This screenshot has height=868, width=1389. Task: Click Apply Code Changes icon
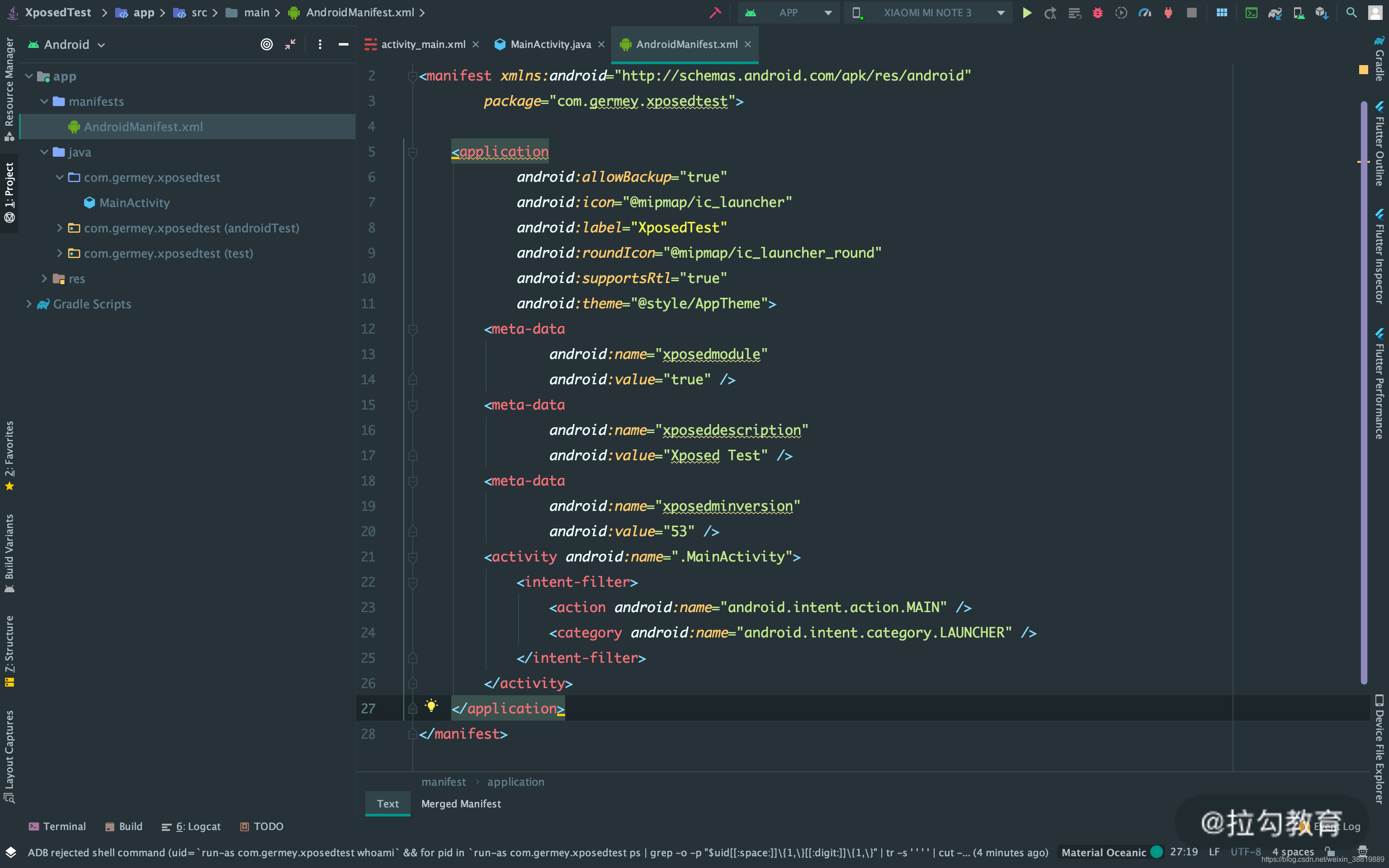(x=1074, y=13)
